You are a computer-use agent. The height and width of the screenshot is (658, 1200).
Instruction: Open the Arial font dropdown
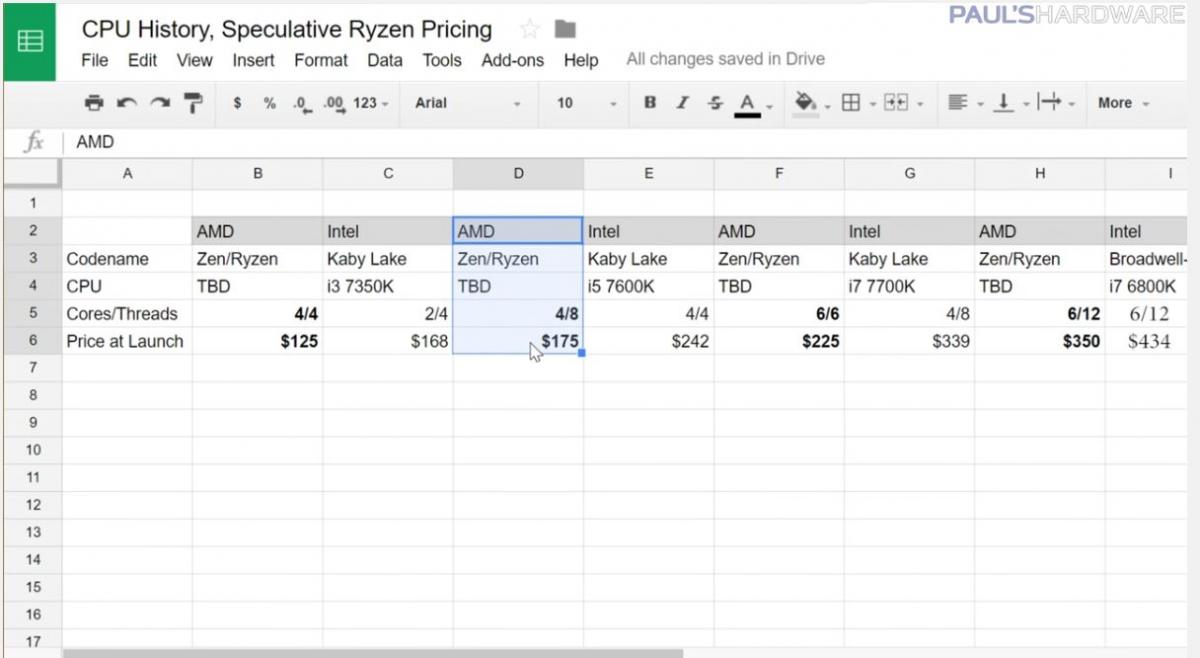pyautogui.click(x=468, y=103)
